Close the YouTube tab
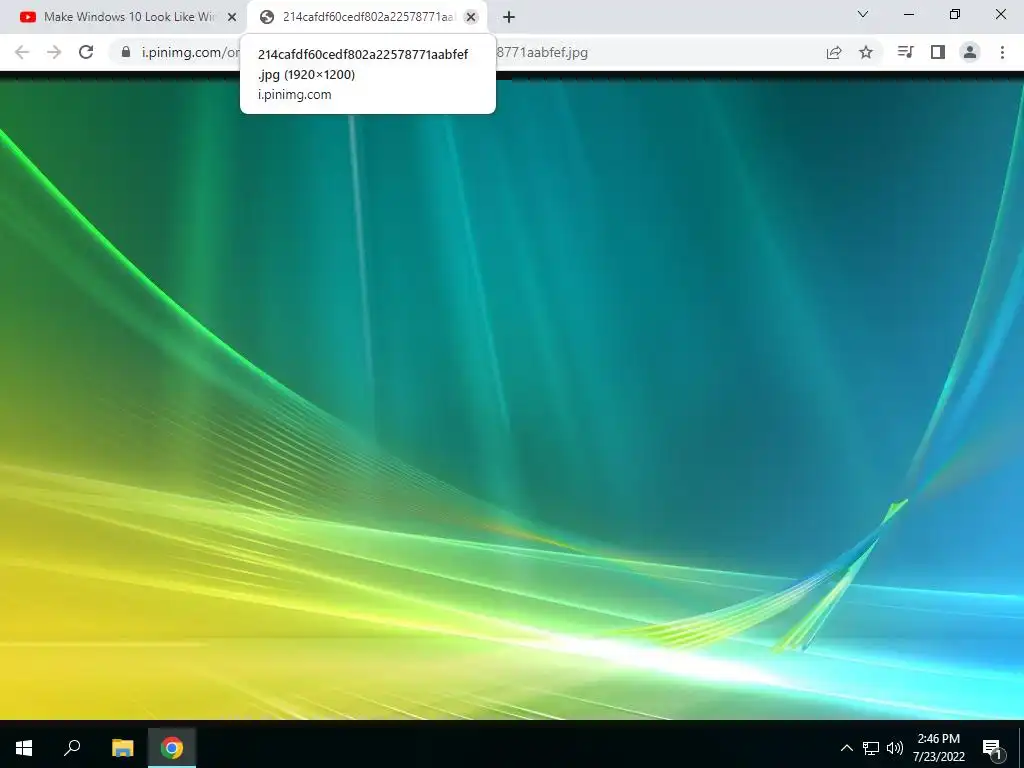 coord(232,17)
